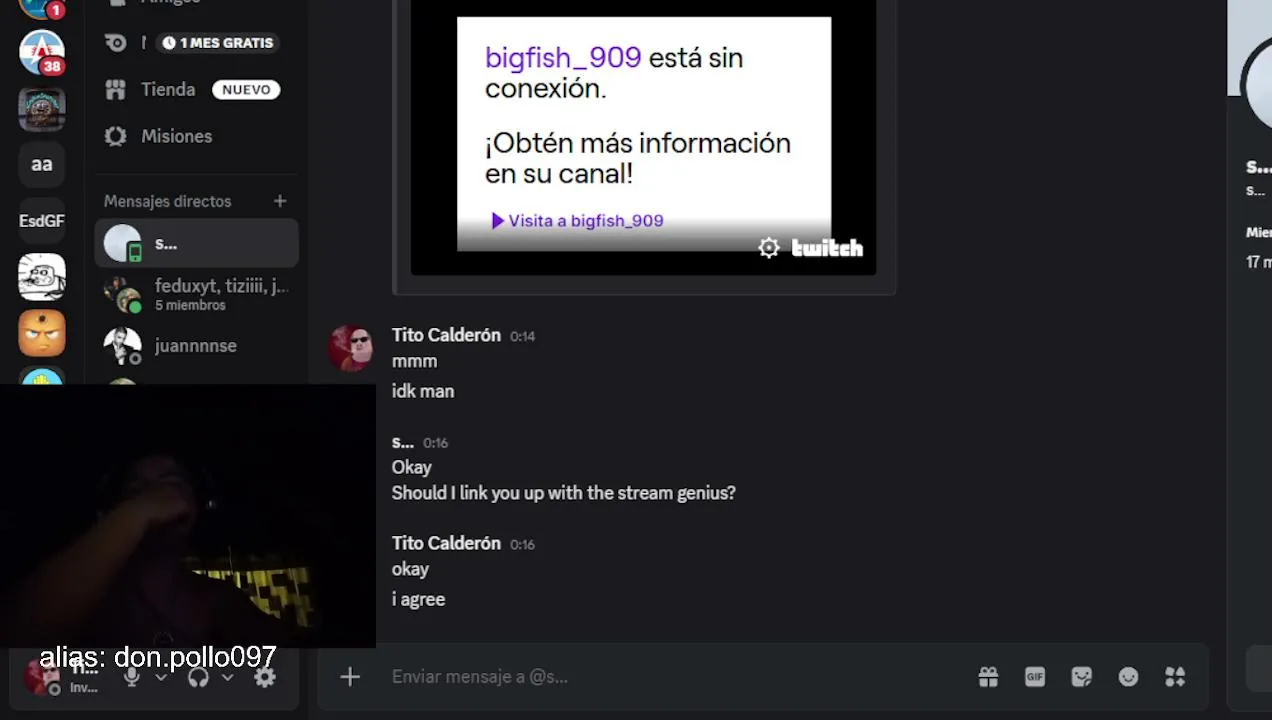Toggle the microphone mute button
Viewport: 1272px width, 720px height.
coord(131,677)
